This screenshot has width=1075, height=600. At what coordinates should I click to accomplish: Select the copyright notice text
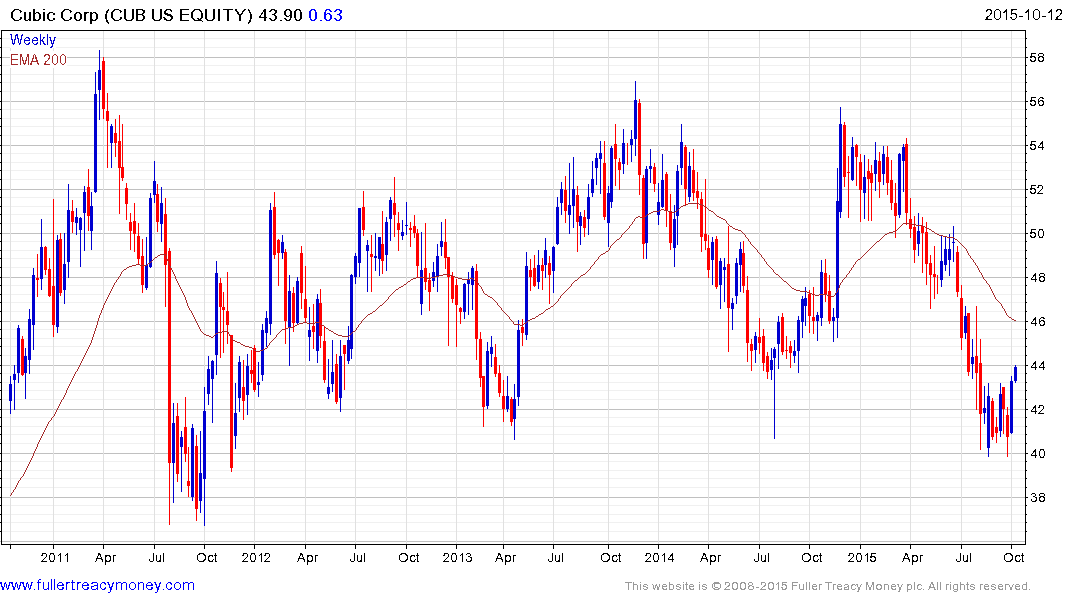tap(828, 586)
